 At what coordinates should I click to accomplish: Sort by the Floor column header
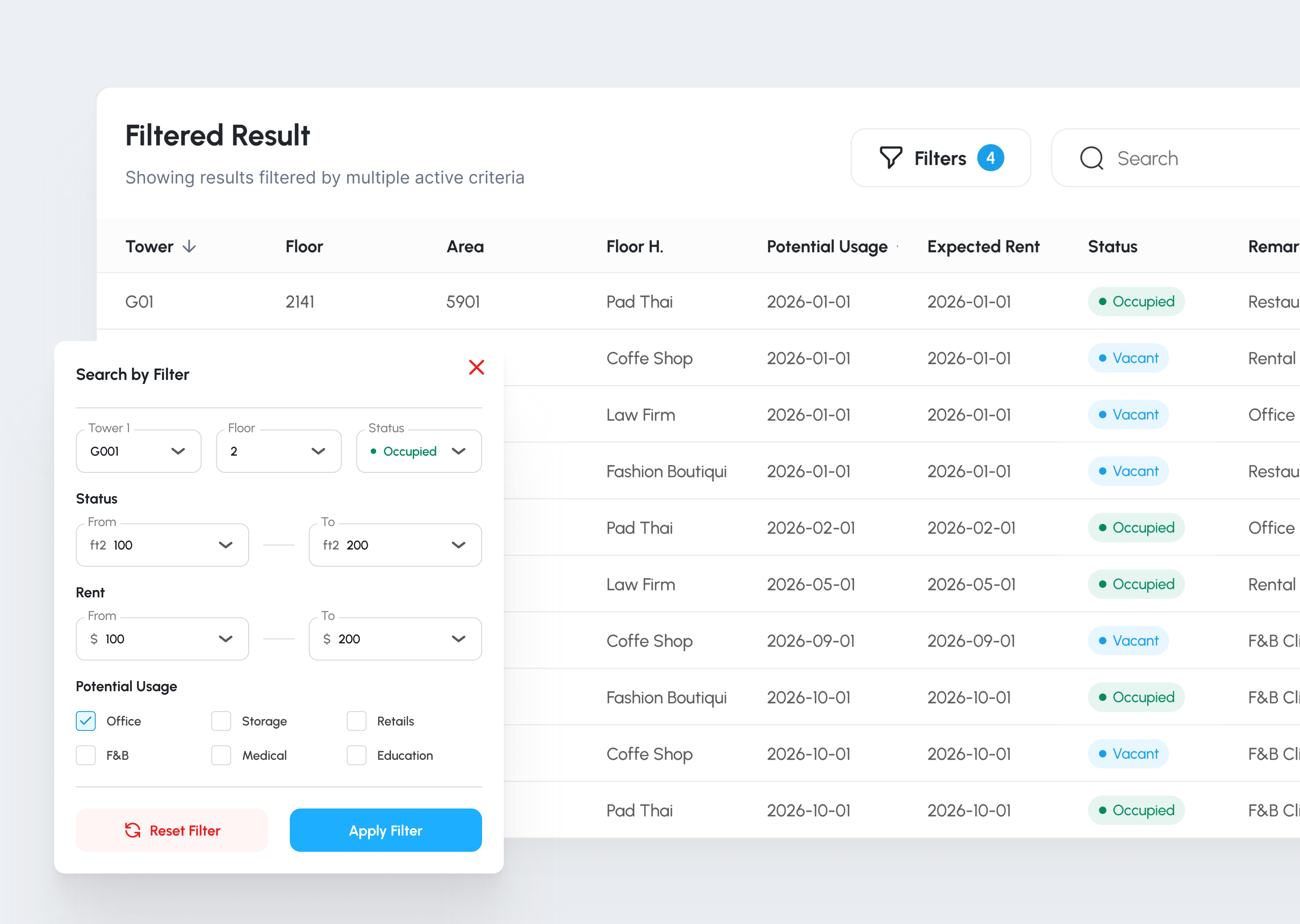pos(304,246)
